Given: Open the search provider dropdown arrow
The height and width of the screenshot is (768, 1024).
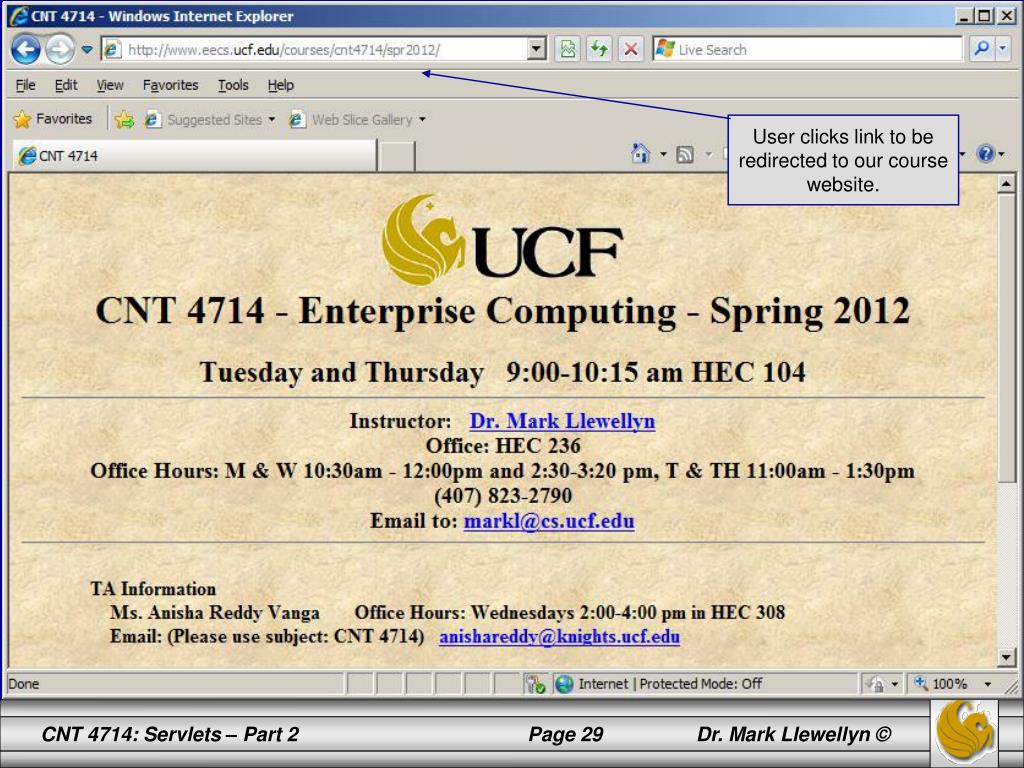Looking at the screenshot, I should tap(1003, 49).
